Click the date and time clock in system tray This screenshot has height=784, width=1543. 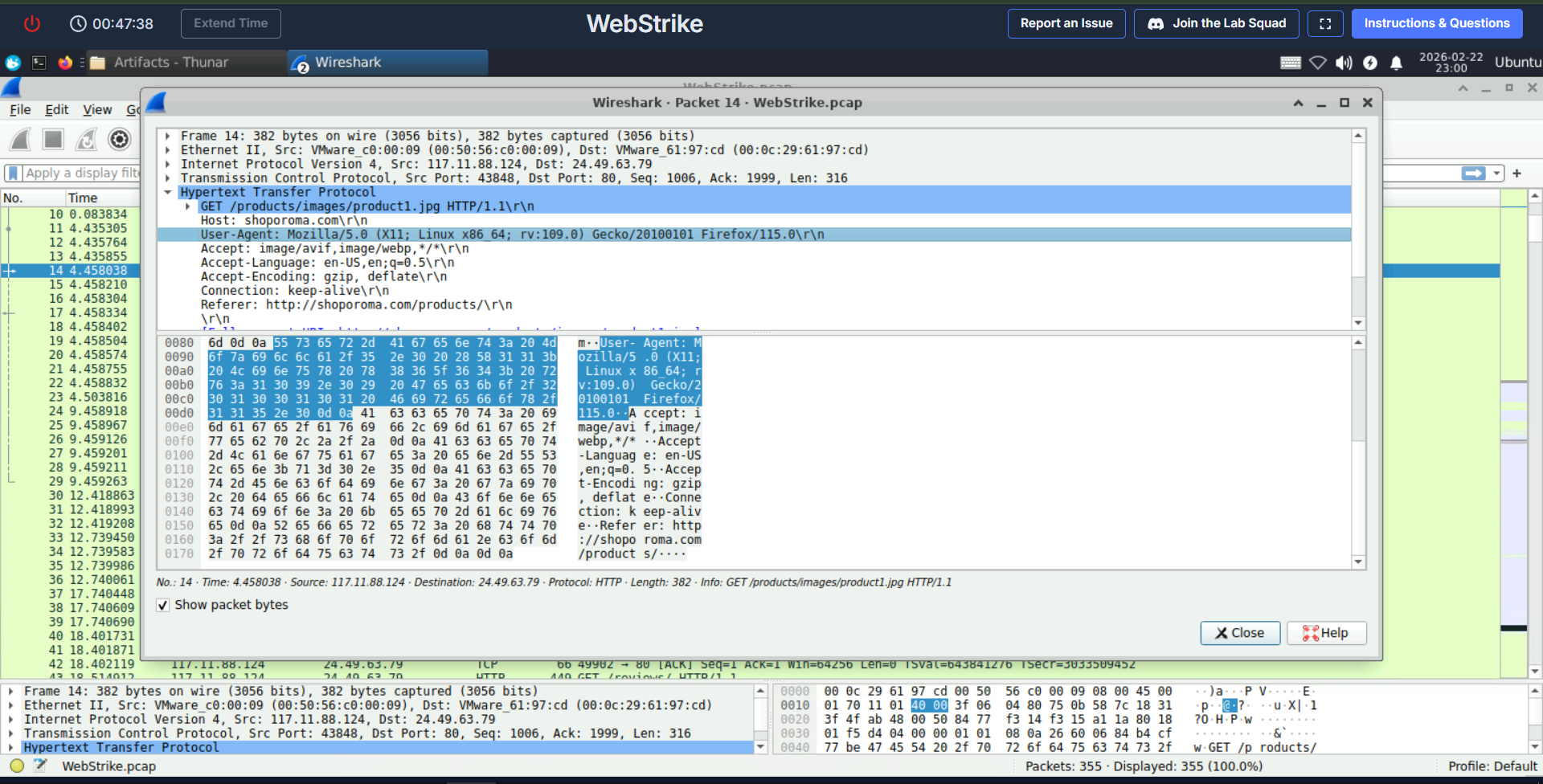(1451, 63)
